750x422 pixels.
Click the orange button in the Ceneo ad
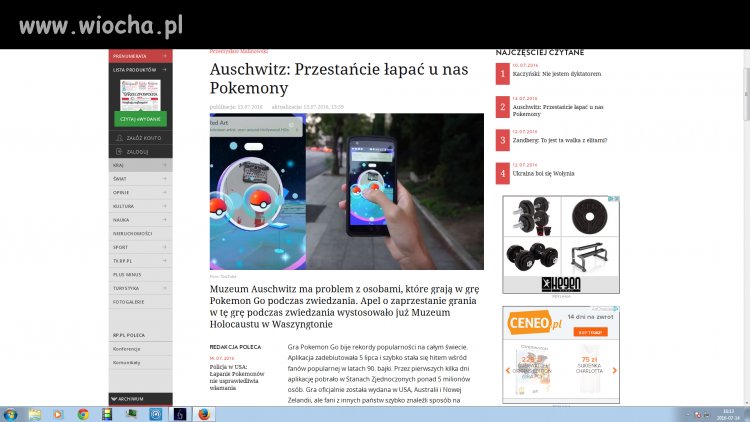(590, 332)
